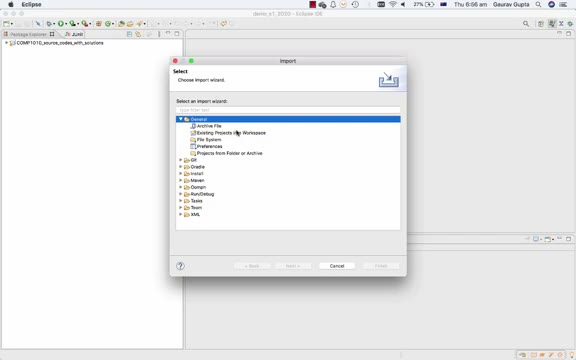Viewport: 576px width, 360px height.
Task: Click the Collapse All icon in Package Explorer
Action: pyautogui.click(x=129, y=34)
